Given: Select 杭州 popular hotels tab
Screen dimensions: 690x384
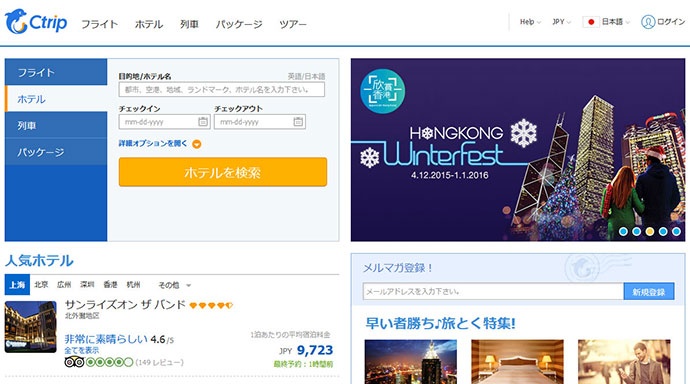Looking at the screenshot, I should 133,285.
